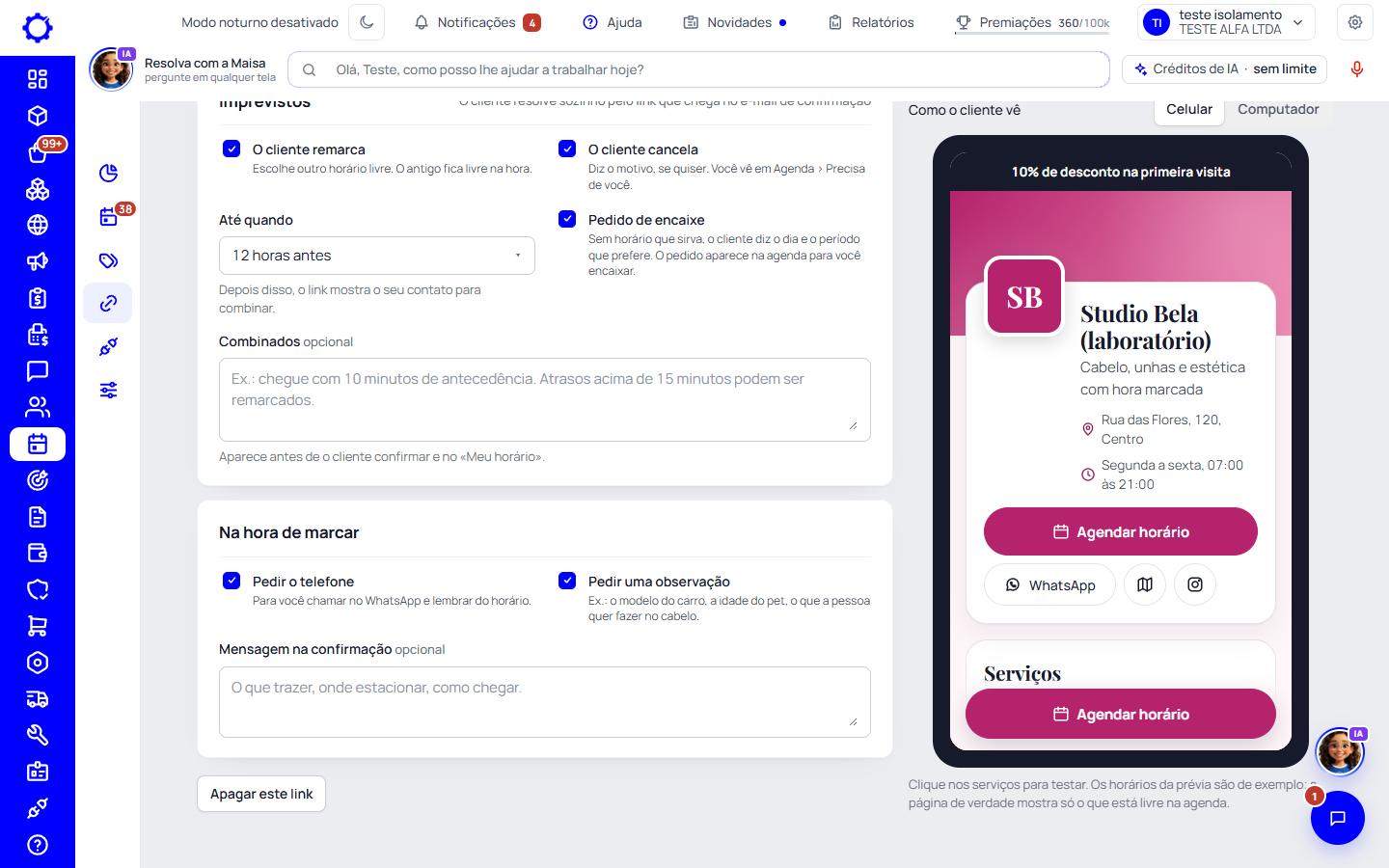Viewport: 1389px width, 868px height.
Task: Toggle the night mode moon button
Action: 367,22
